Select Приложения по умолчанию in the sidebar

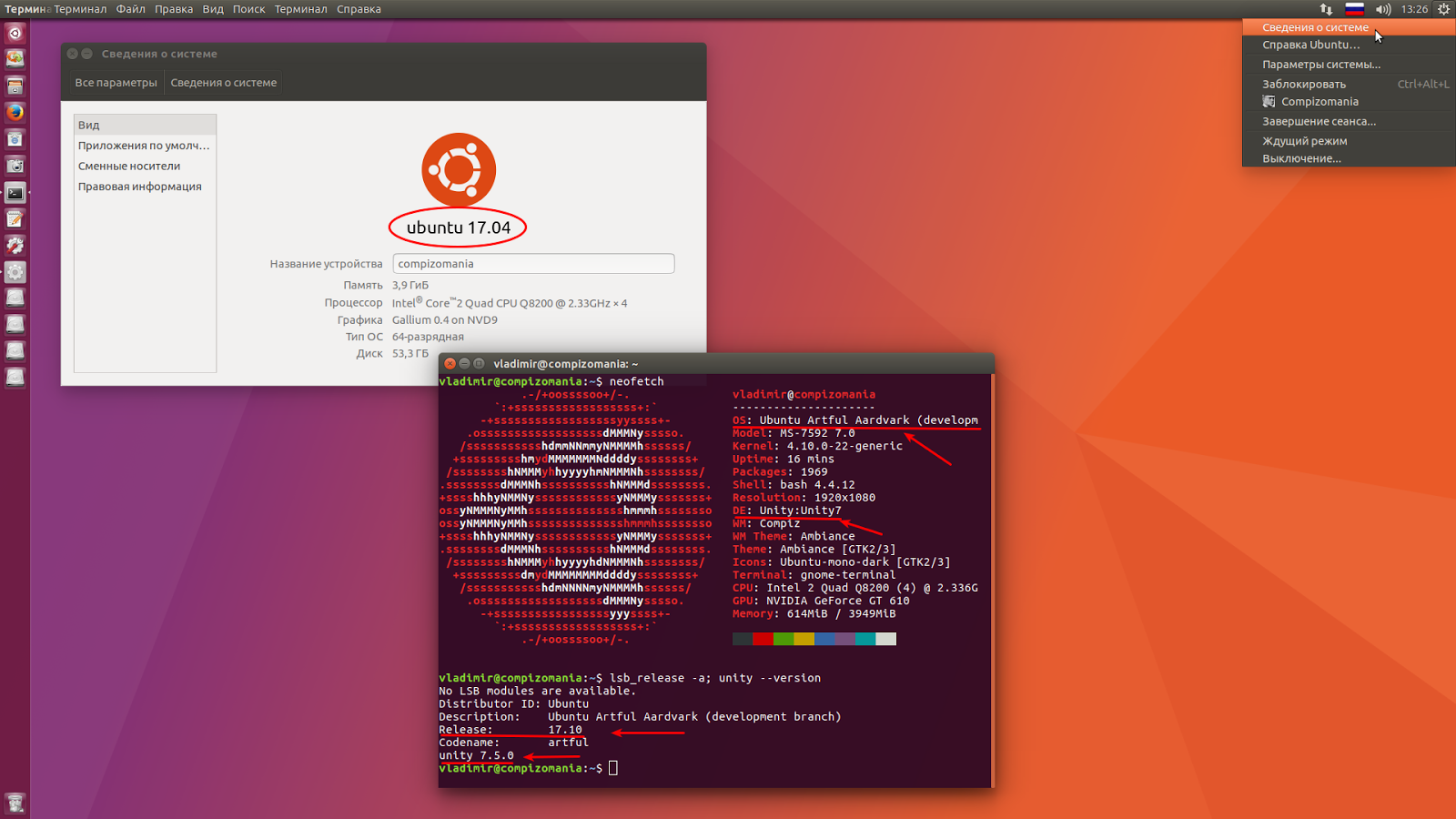coord(143,145)
